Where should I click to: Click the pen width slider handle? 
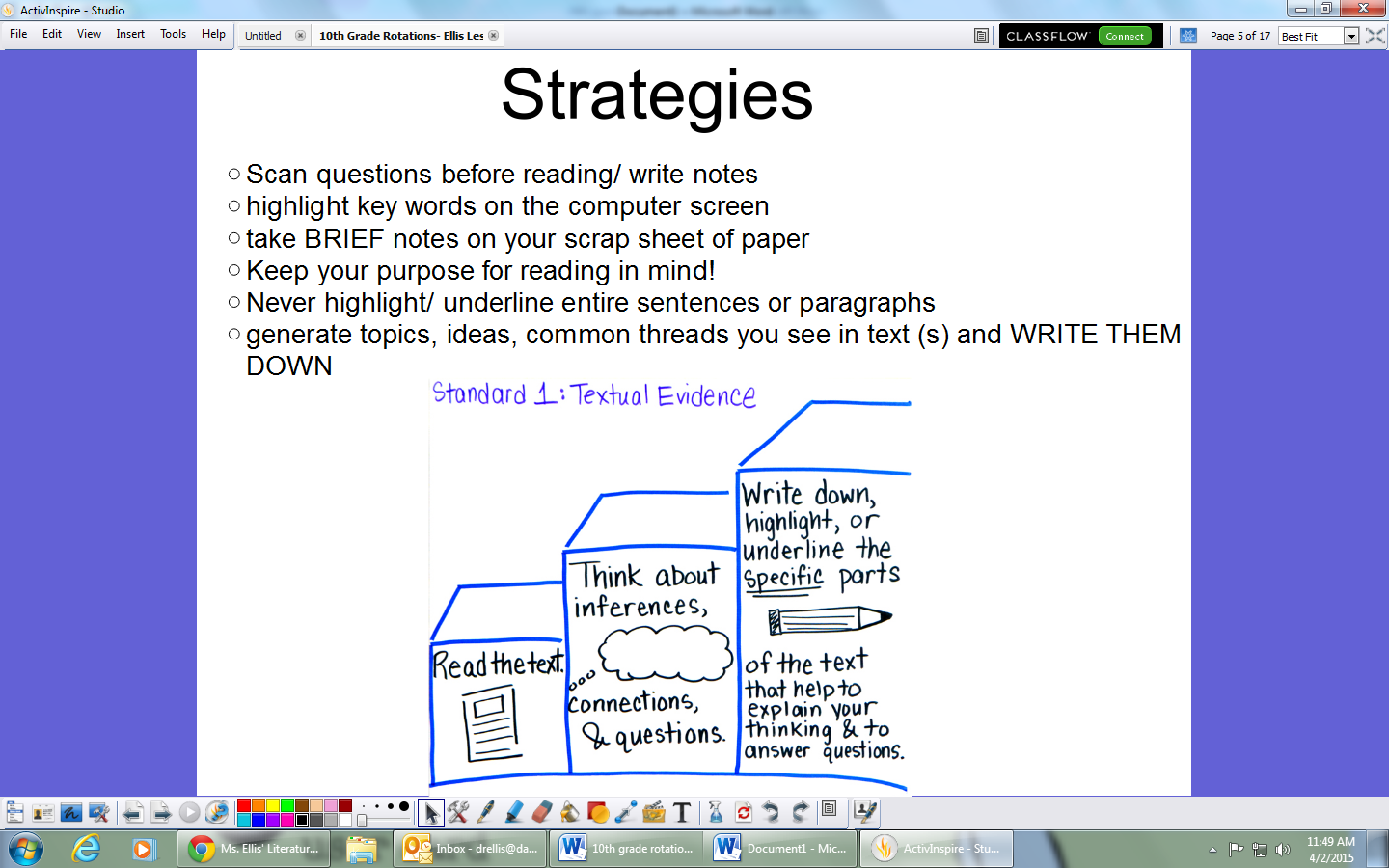[362, 820]
